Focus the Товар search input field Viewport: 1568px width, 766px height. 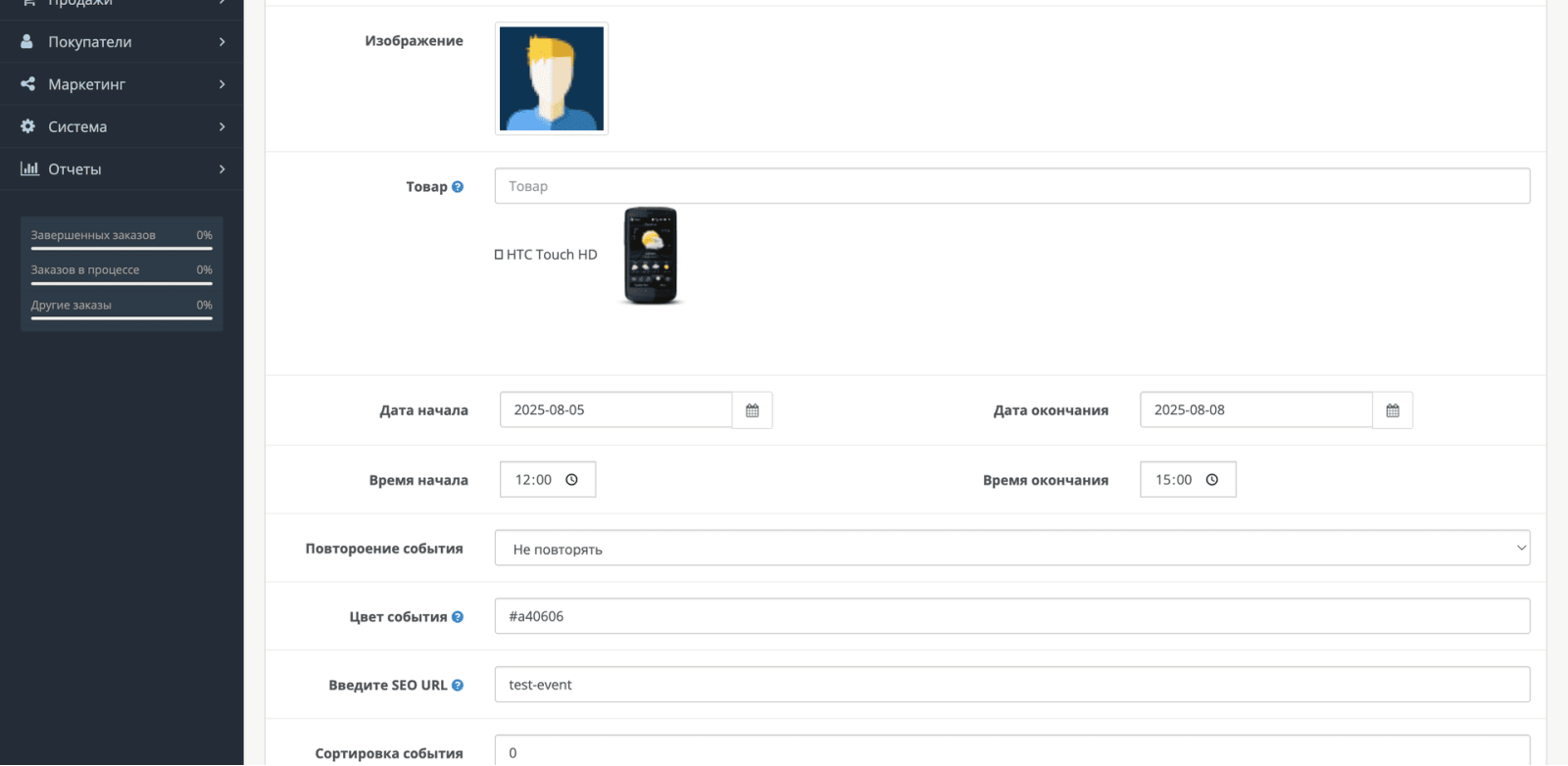point(1012,186)
